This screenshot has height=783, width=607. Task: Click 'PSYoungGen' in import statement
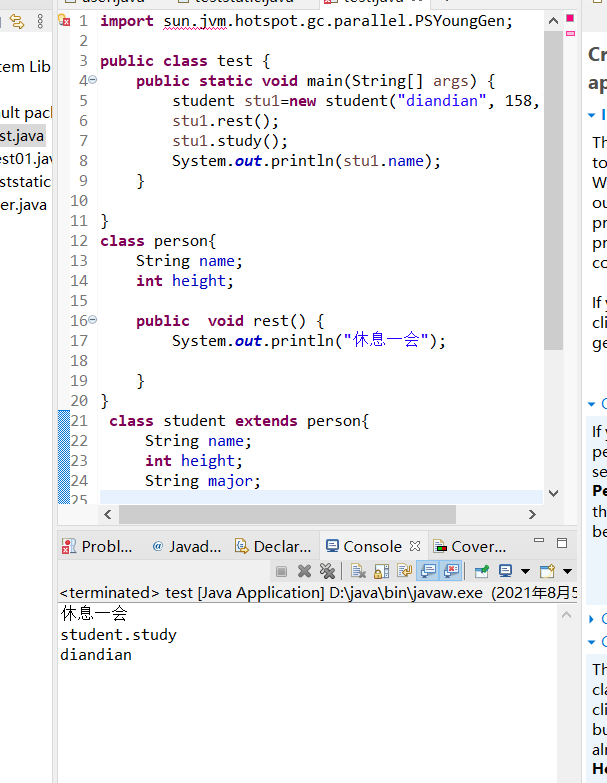pos(460,21)
